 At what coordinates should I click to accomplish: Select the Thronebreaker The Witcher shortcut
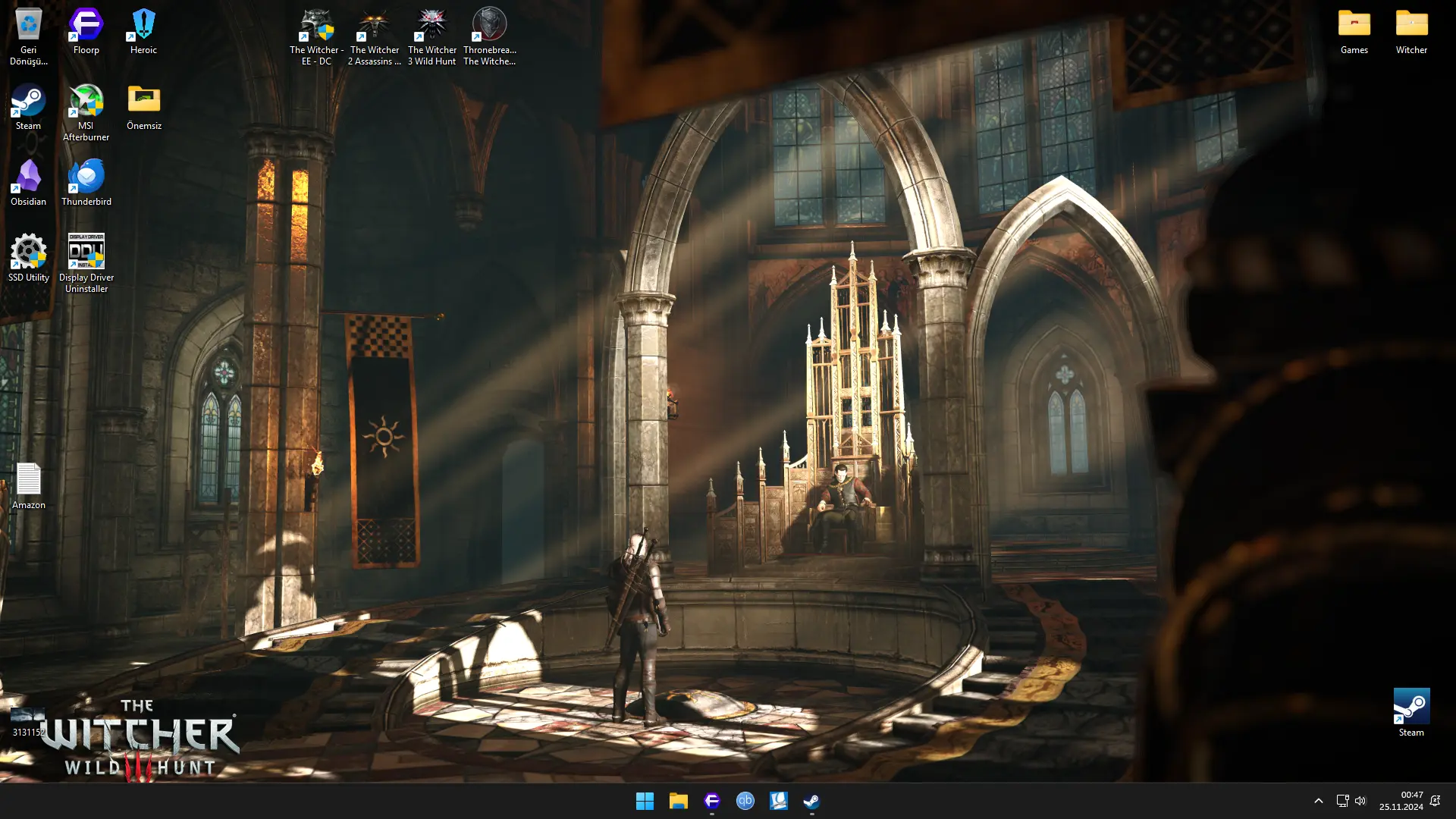pos(489,36)
